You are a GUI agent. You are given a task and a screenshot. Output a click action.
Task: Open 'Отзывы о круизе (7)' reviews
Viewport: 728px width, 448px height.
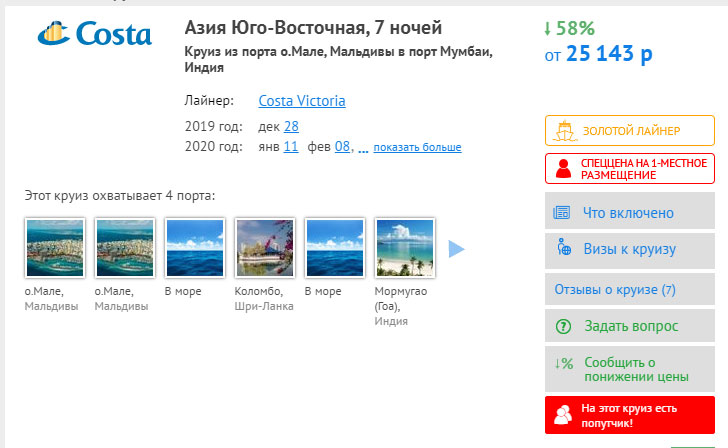point(615,289)
